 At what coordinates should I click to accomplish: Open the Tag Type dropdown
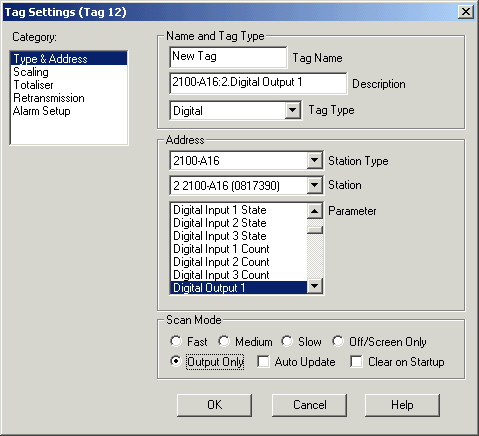coord(292,110)
